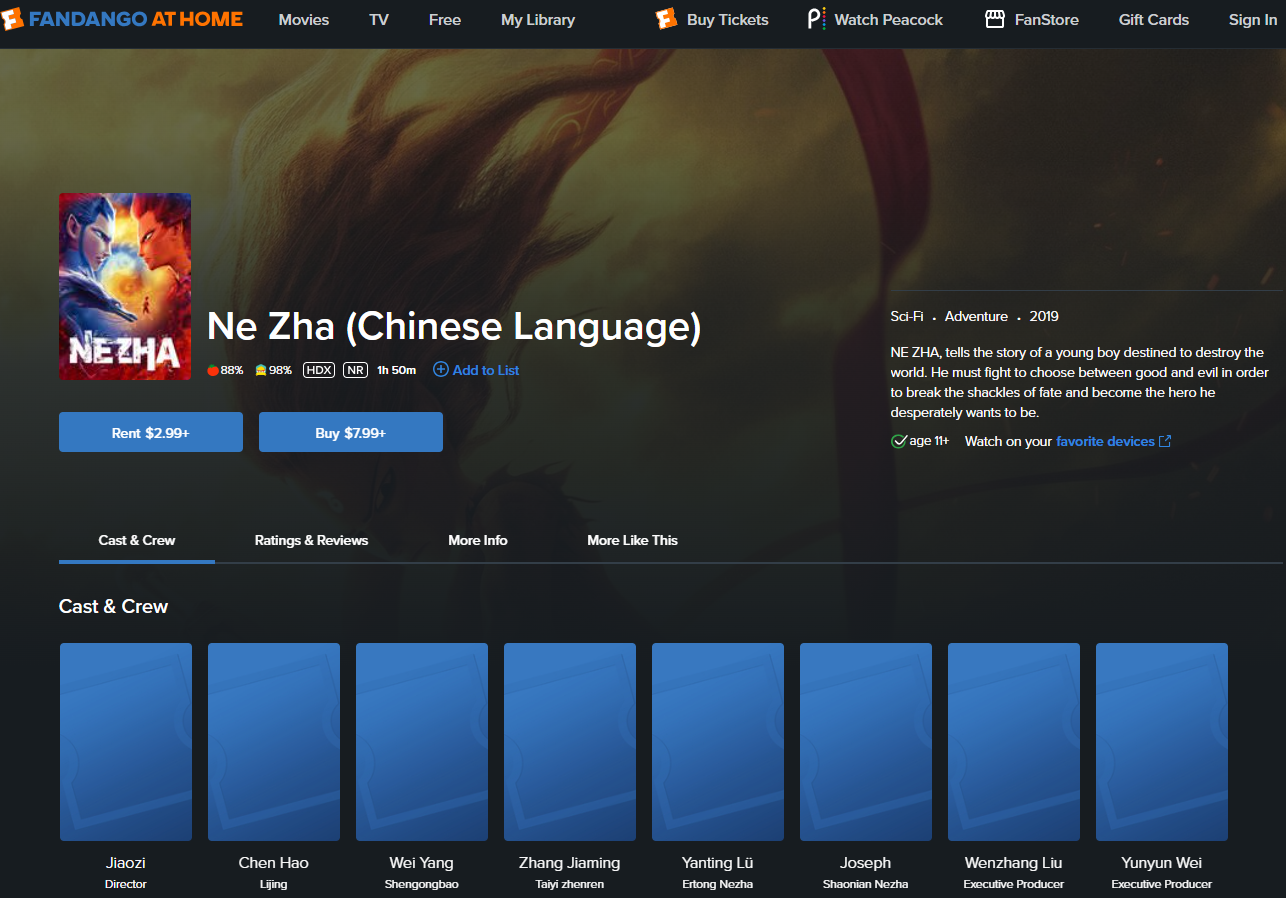
Task: Click the name Joseph
Action: (866, 862)
